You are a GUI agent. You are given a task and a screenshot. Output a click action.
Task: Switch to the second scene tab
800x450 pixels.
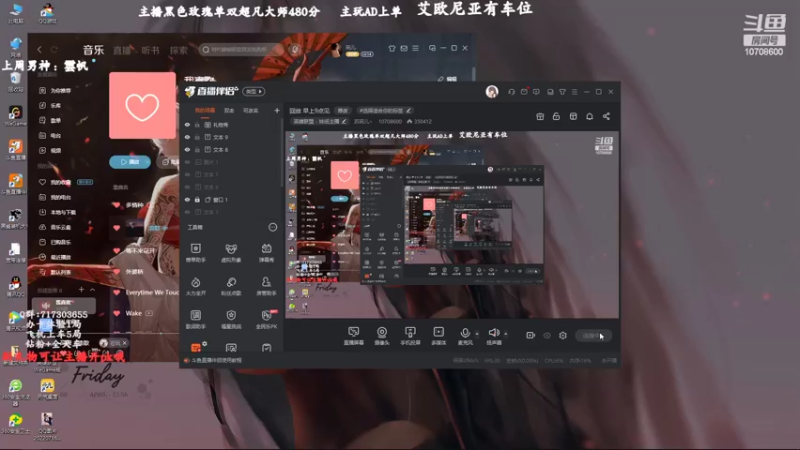coord(229,110)
